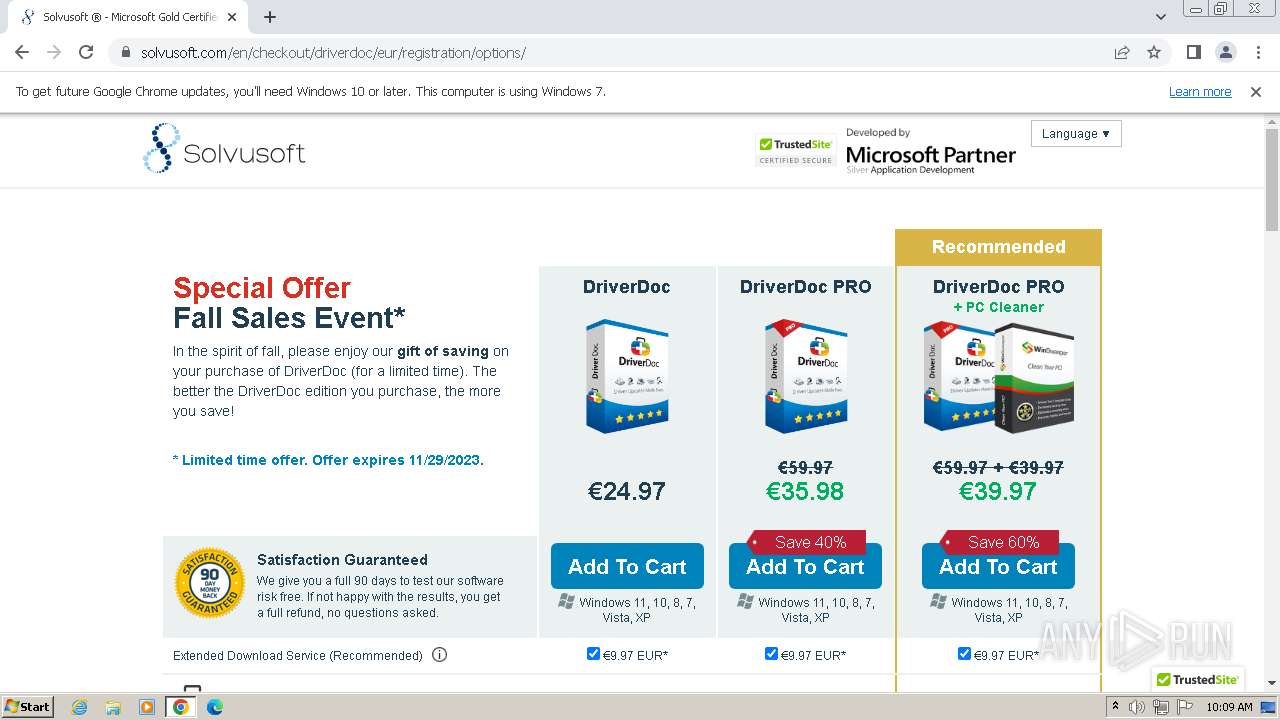Bookmark this page with the star icon
This screenshot has width=1280, height=720.
1154,53
